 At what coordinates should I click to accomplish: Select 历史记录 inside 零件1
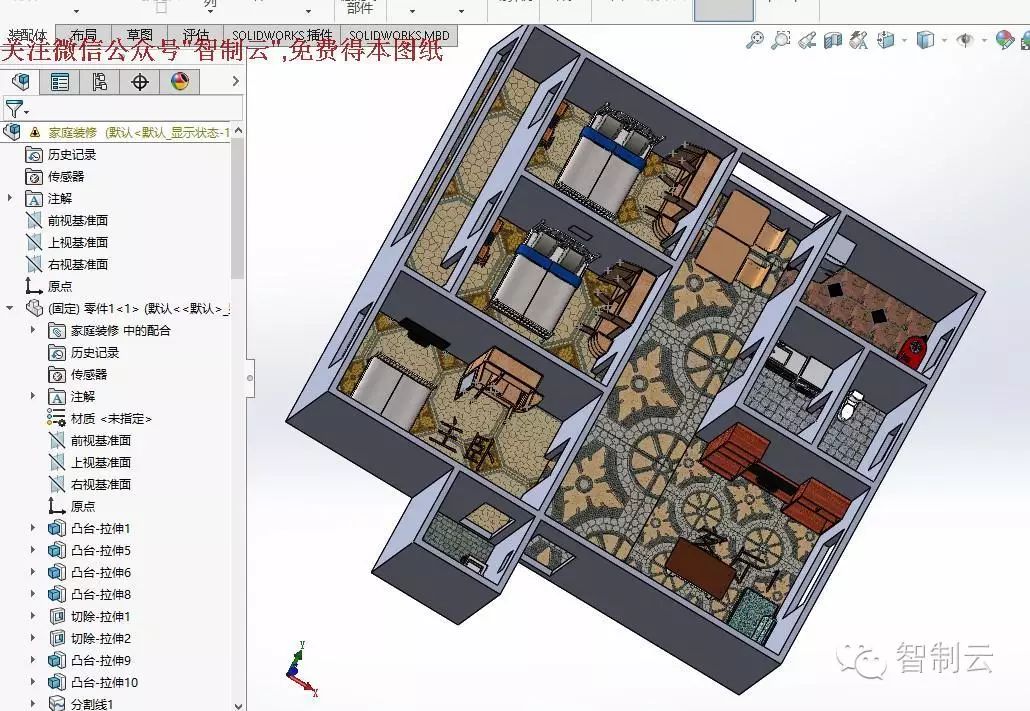[95, 352]
